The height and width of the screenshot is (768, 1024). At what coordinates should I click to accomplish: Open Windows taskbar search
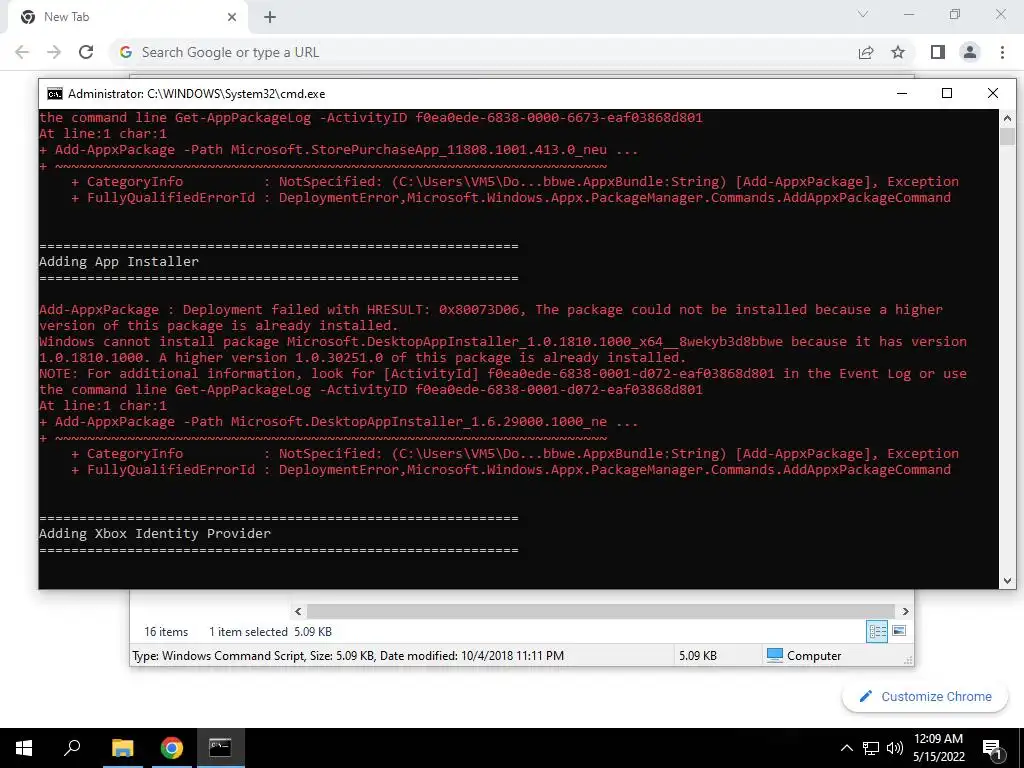coord(72,748)
